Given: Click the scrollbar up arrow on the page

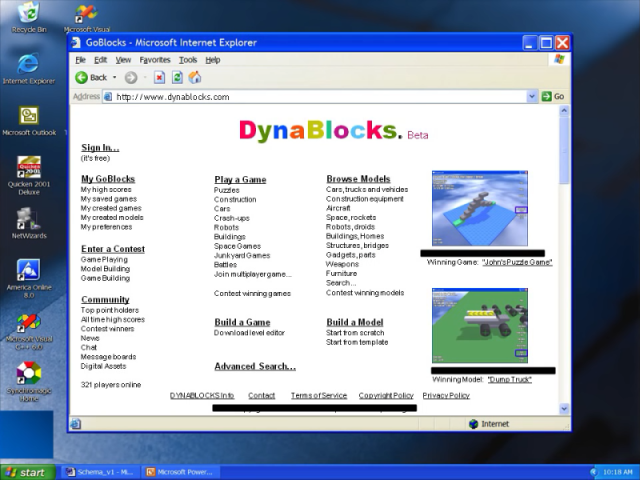Looking at the screenshot, I should tap(564, 111).
